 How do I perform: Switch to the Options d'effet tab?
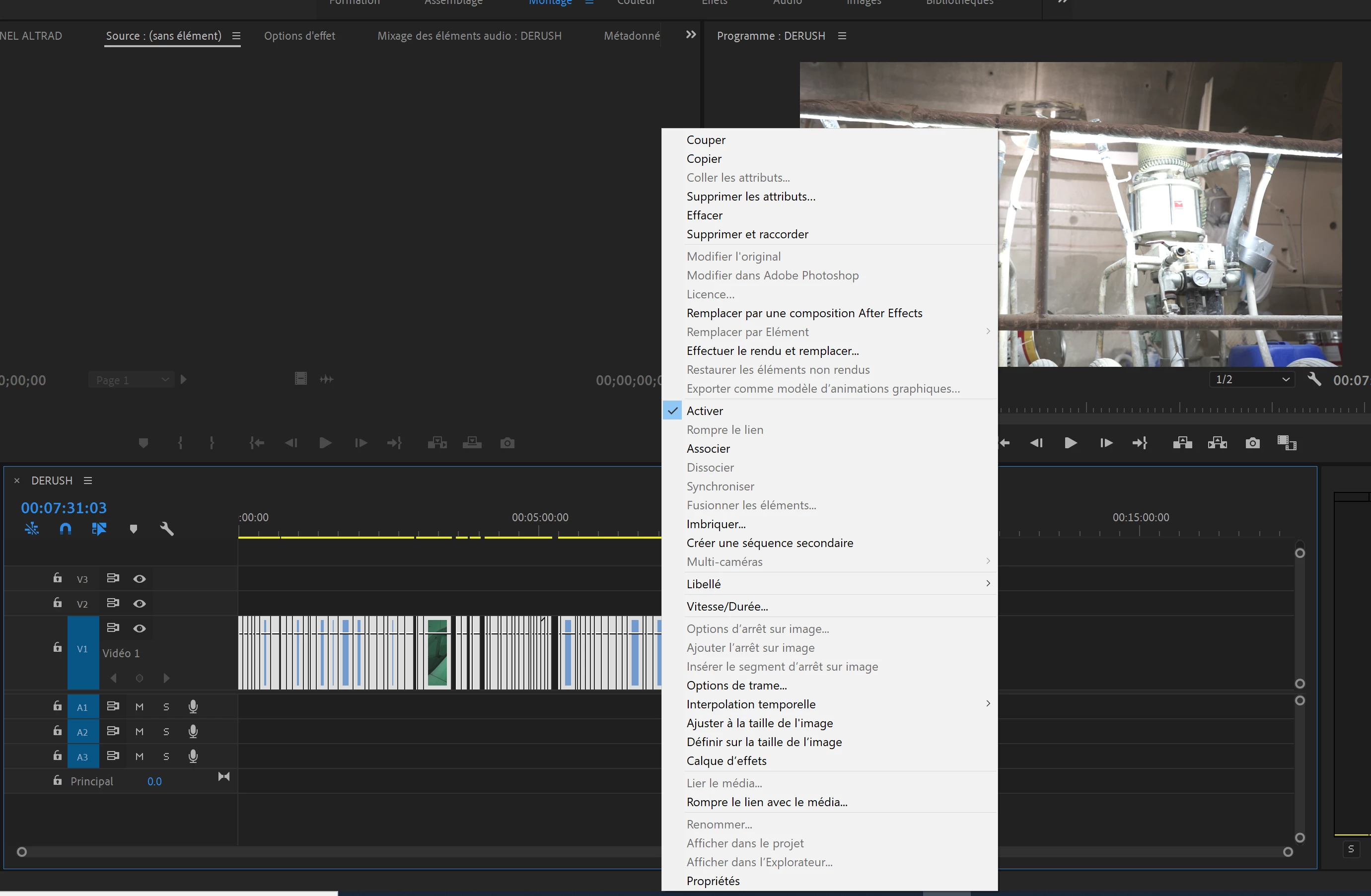point(299,36)
